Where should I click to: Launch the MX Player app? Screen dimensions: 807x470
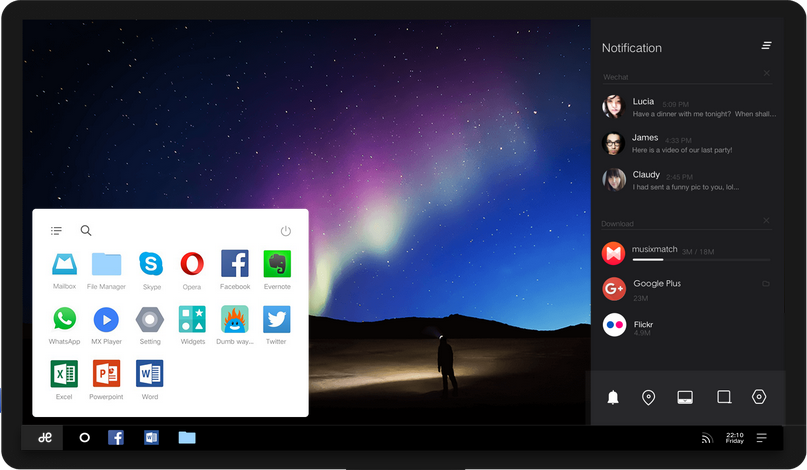click(x=106, y=320)
